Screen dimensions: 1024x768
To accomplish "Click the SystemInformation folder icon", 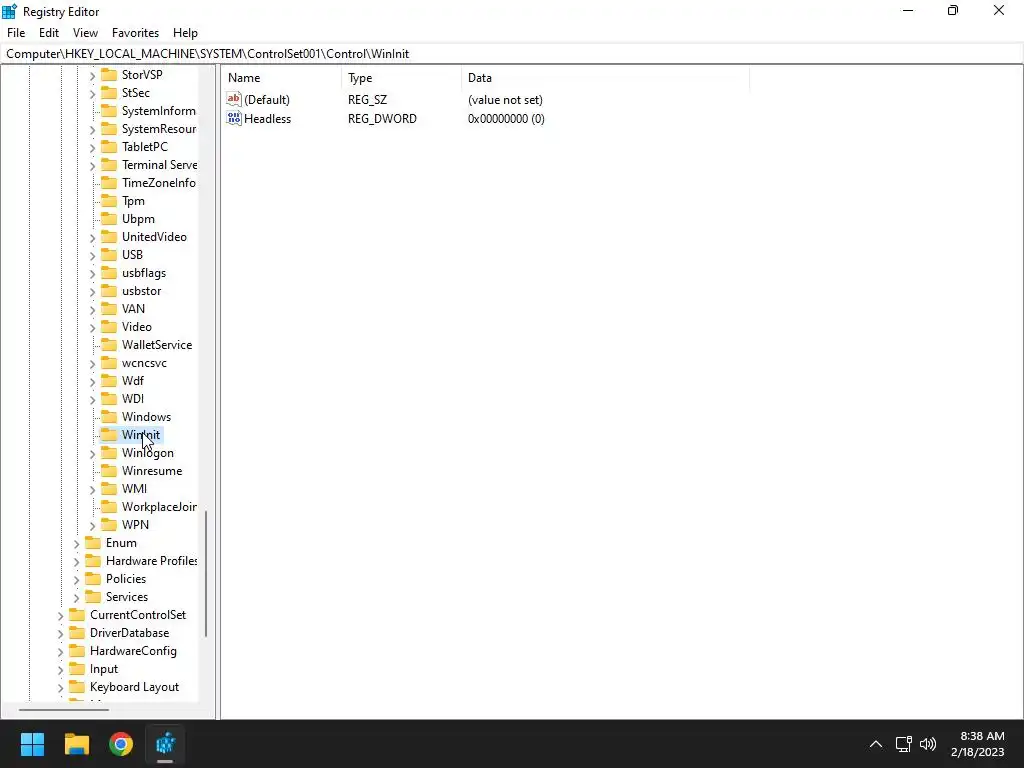I will (x=109, y=110).
